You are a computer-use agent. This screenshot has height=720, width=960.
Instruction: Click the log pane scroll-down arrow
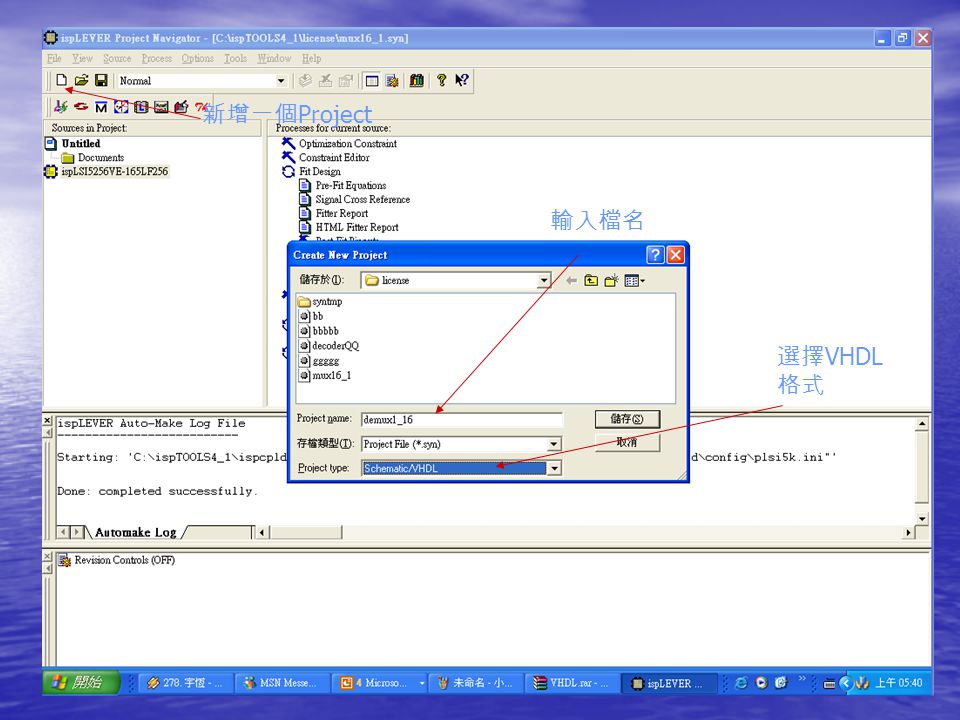922,519
